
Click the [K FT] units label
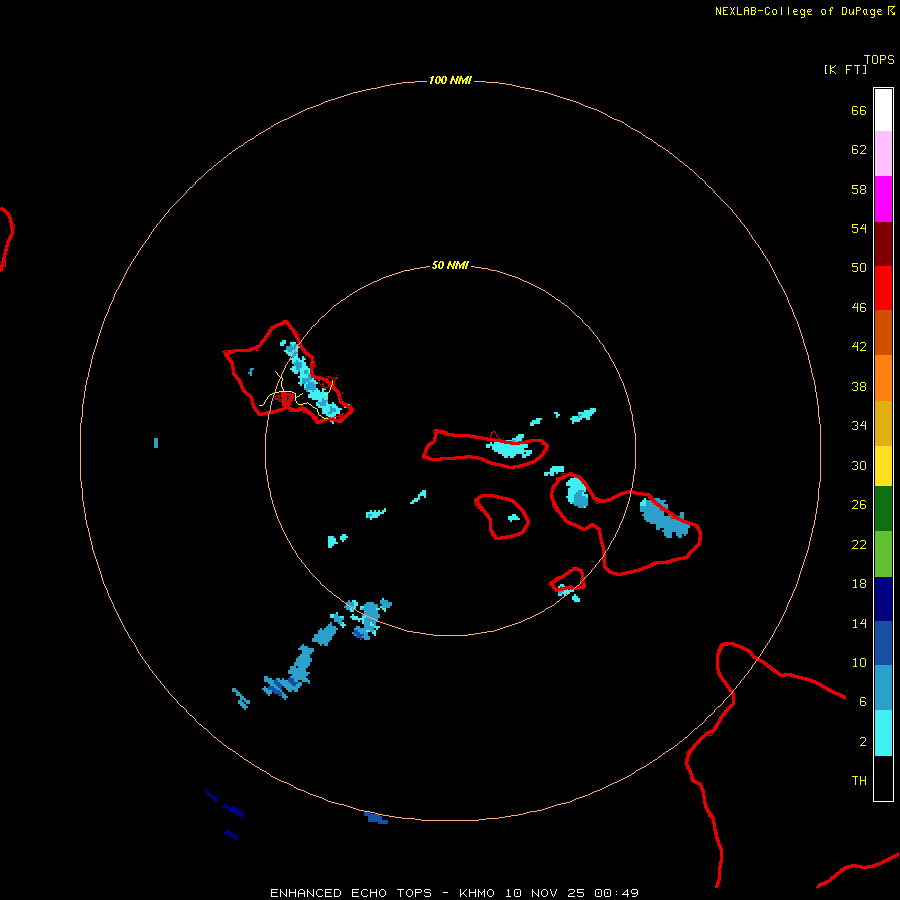845,69
